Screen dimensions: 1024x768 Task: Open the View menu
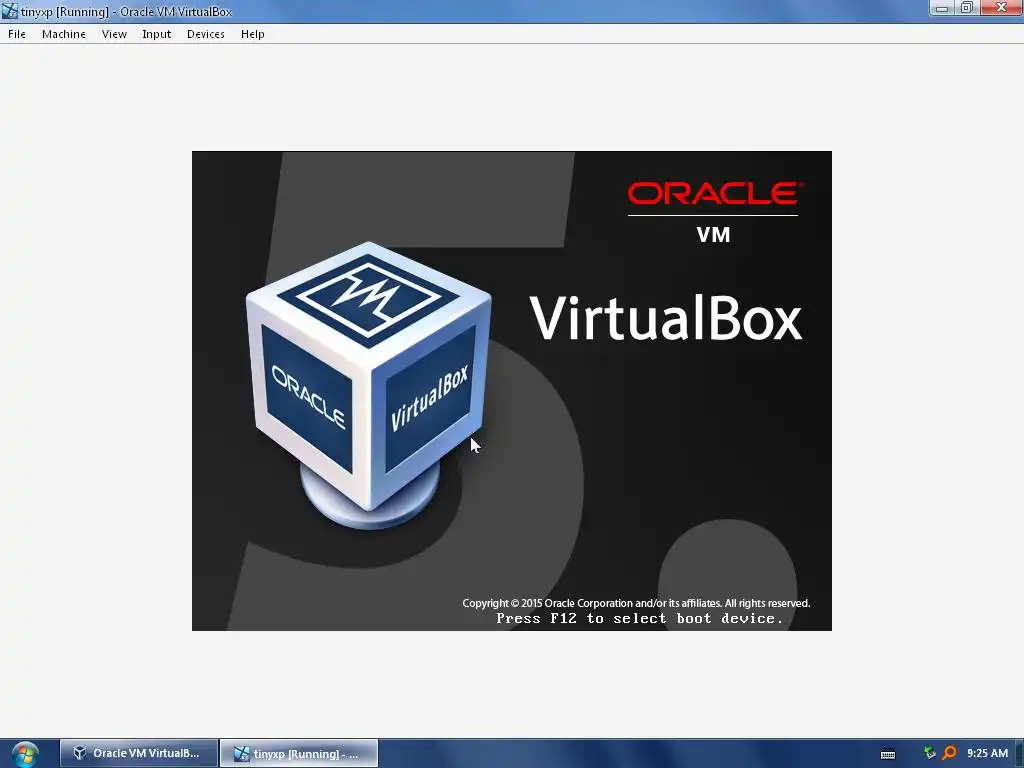(114, 34)
